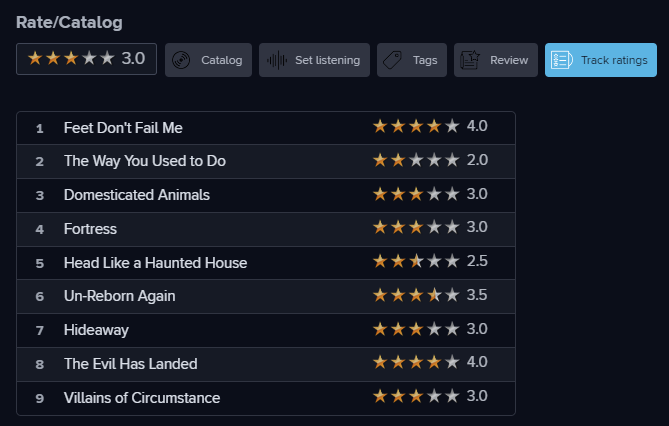Select the Feet Don't Fail Me track title
669x426 pixels.
(x=123, y=128)
